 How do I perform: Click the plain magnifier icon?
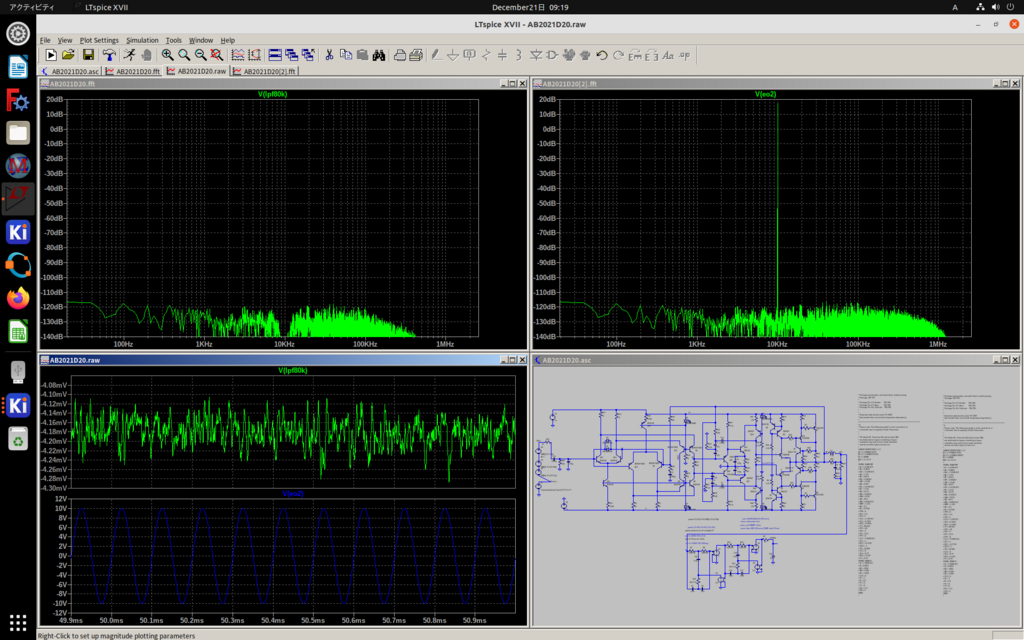(x=184, y=56)
